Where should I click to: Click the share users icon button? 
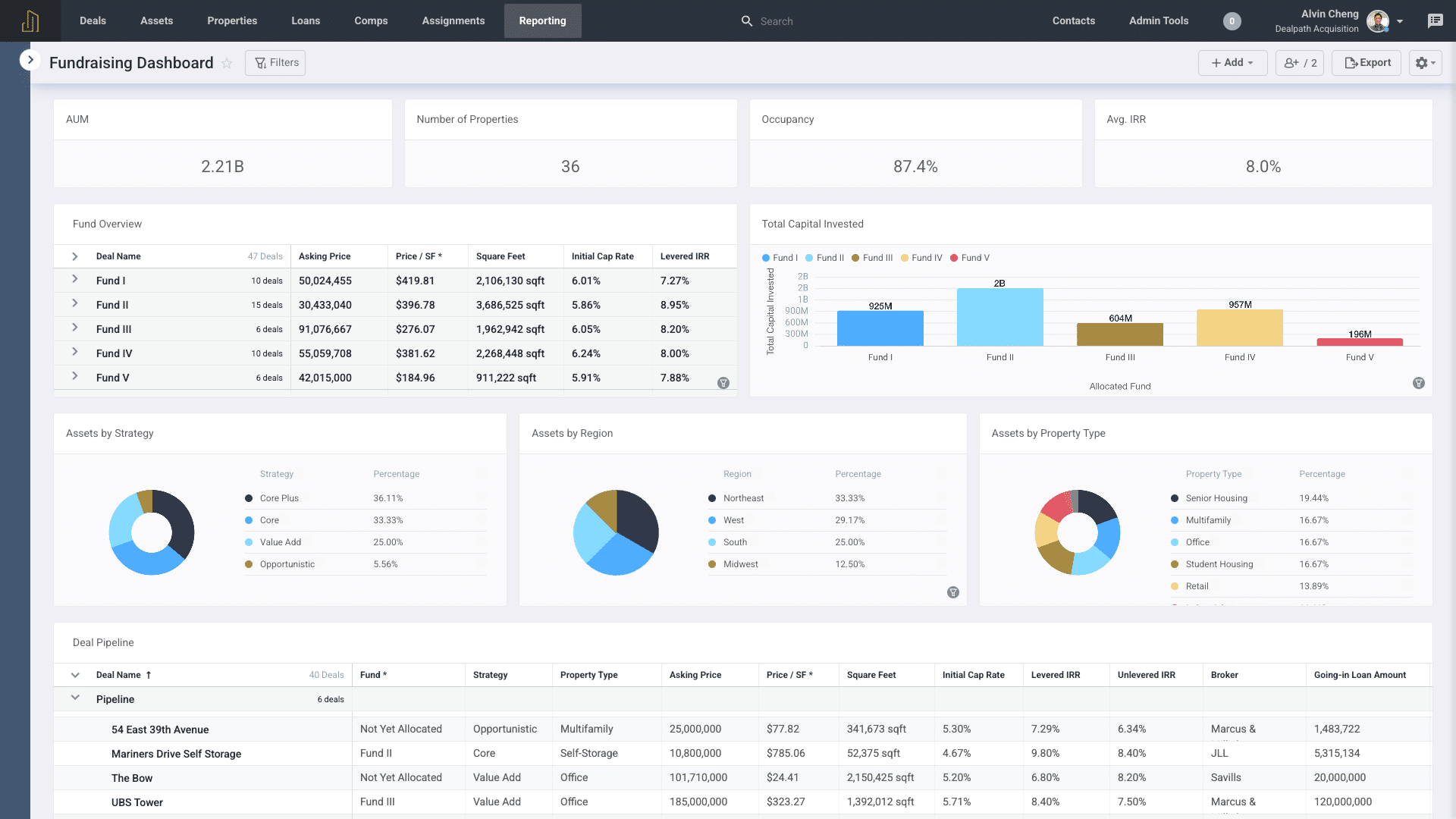tap(1299, 63)
